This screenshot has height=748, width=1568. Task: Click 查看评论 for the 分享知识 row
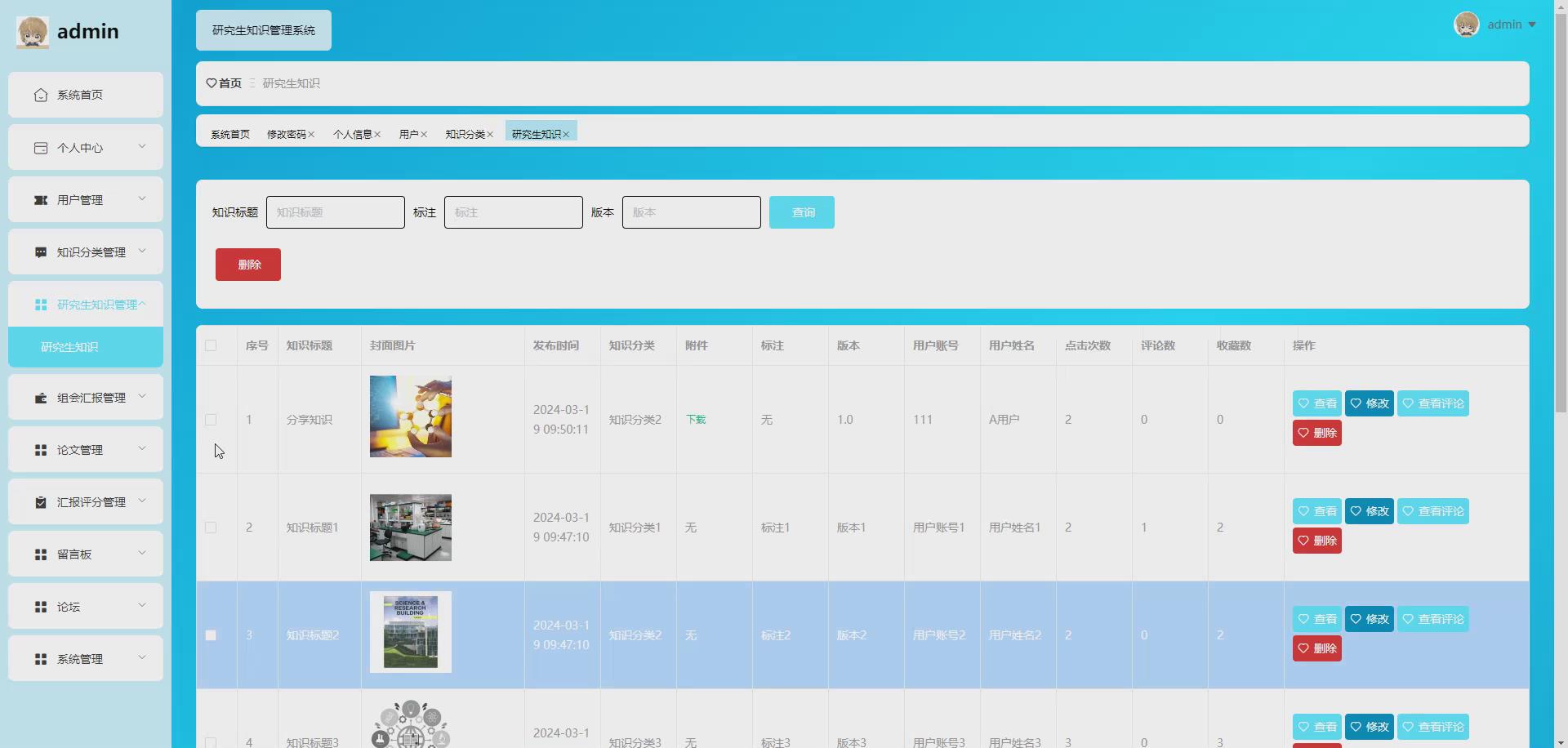pos(1433,403)
